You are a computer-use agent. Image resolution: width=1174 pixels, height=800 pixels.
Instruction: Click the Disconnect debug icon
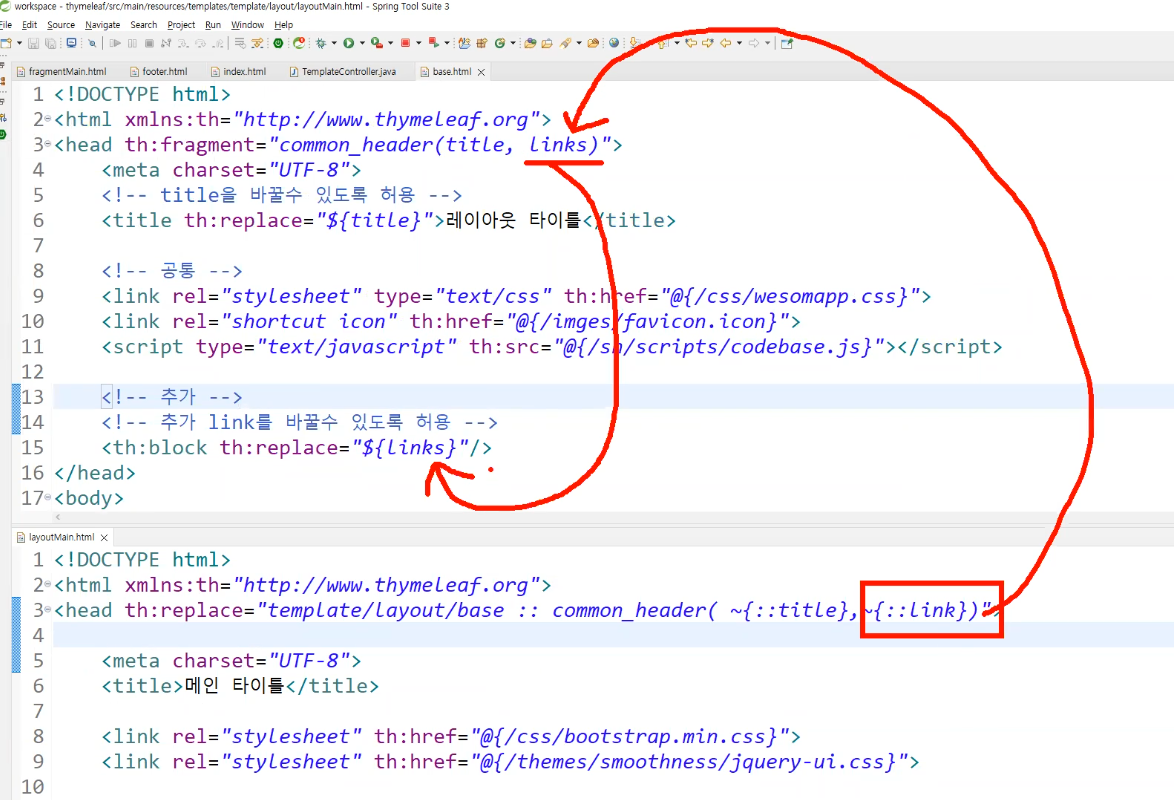(x=166, y=43)
